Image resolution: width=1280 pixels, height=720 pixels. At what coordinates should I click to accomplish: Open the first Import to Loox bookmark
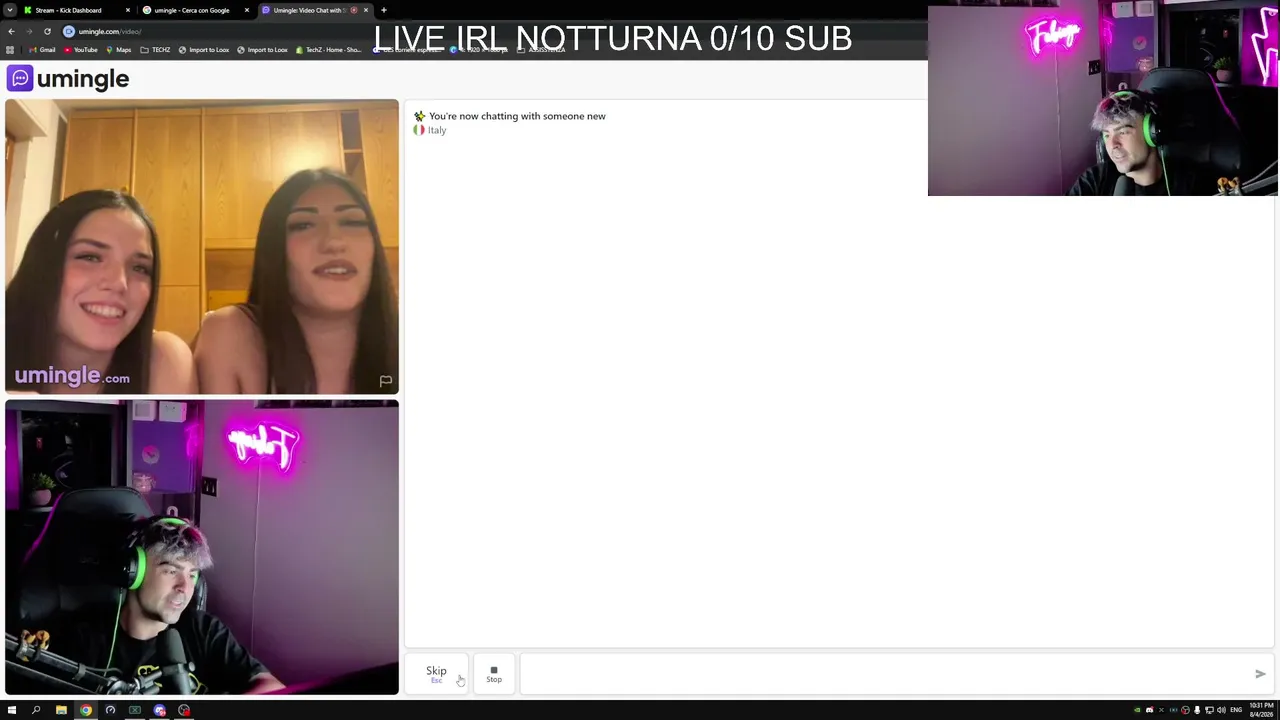pyautogui.click(x=203, y=50)
